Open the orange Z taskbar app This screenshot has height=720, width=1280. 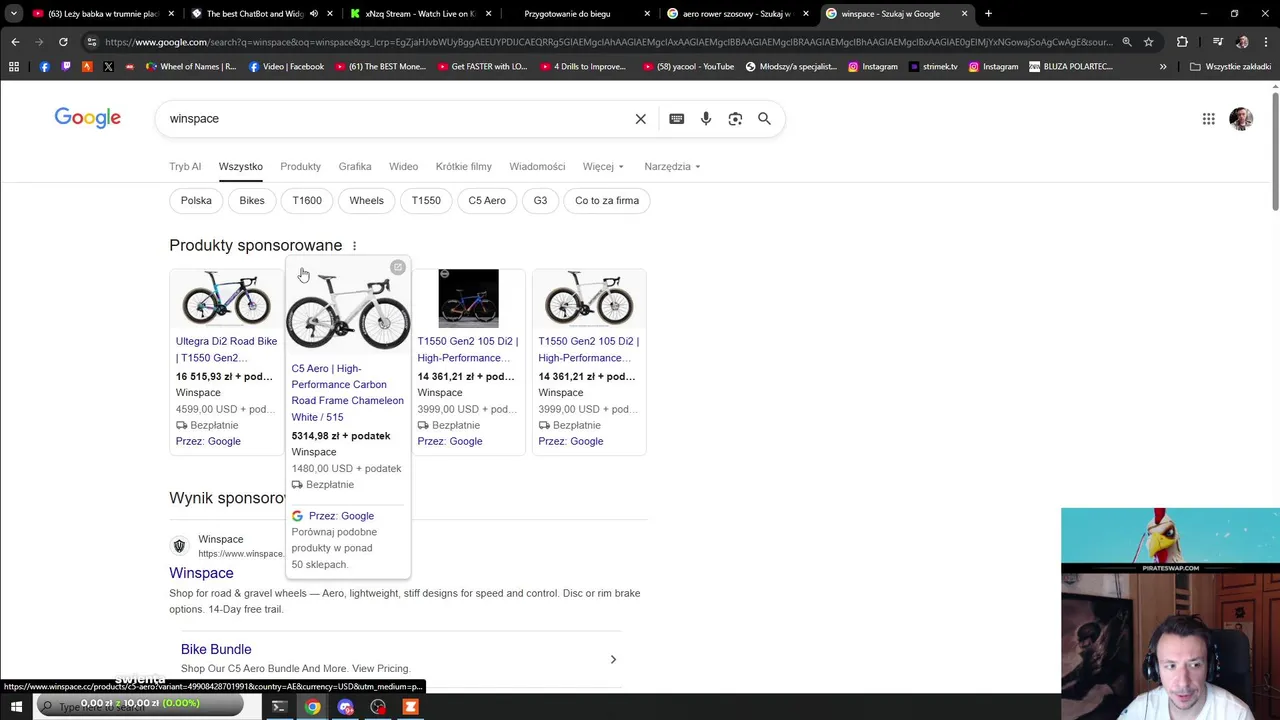pos(410,707)
